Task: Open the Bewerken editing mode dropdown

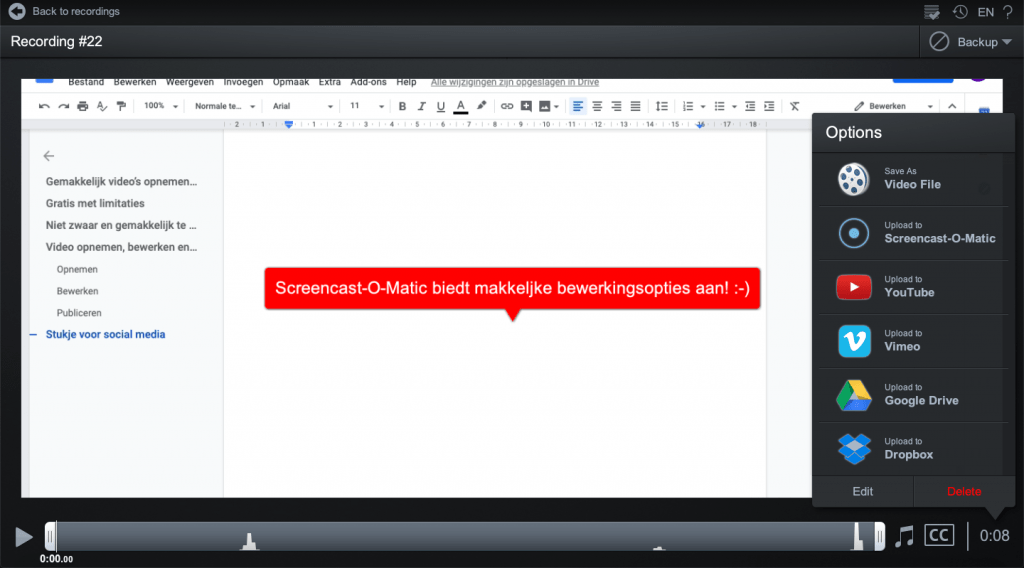Action: pos(894,106)
